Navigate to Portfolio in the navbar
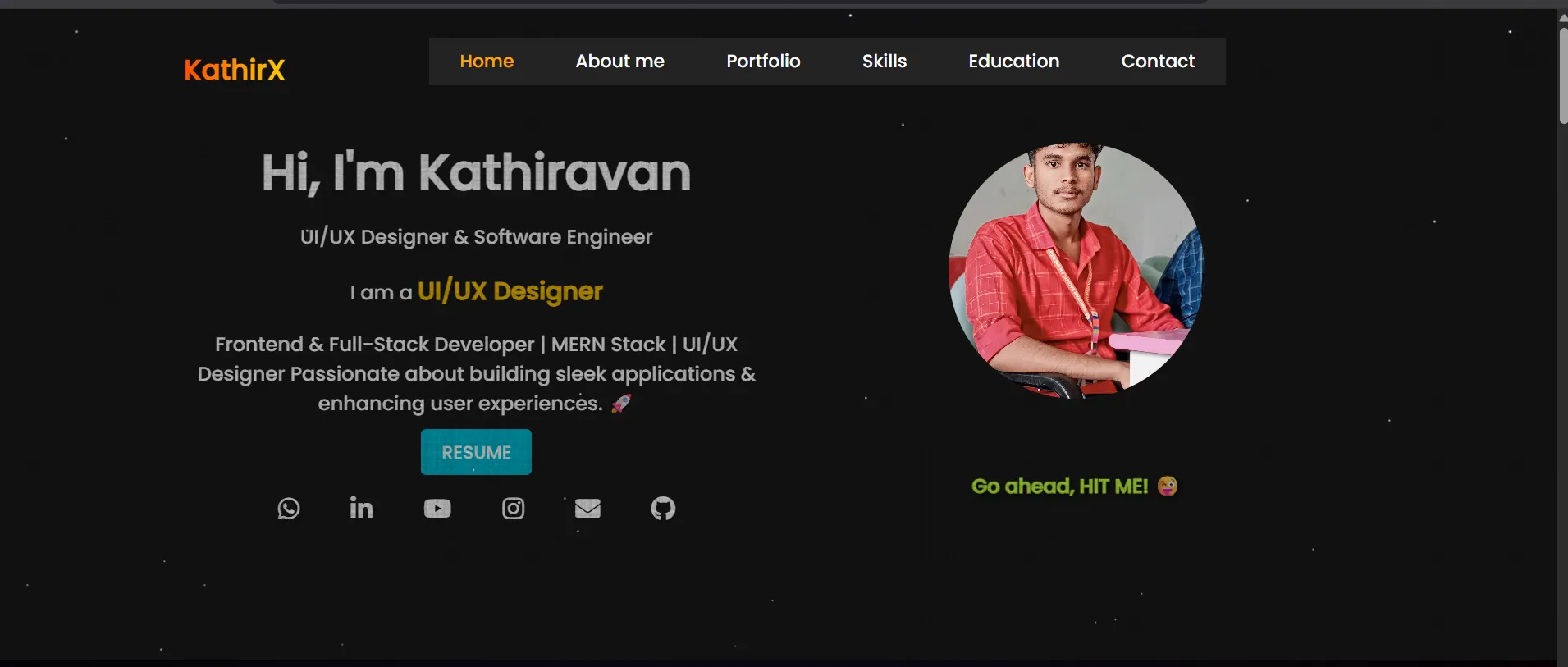 click(763, 62)
